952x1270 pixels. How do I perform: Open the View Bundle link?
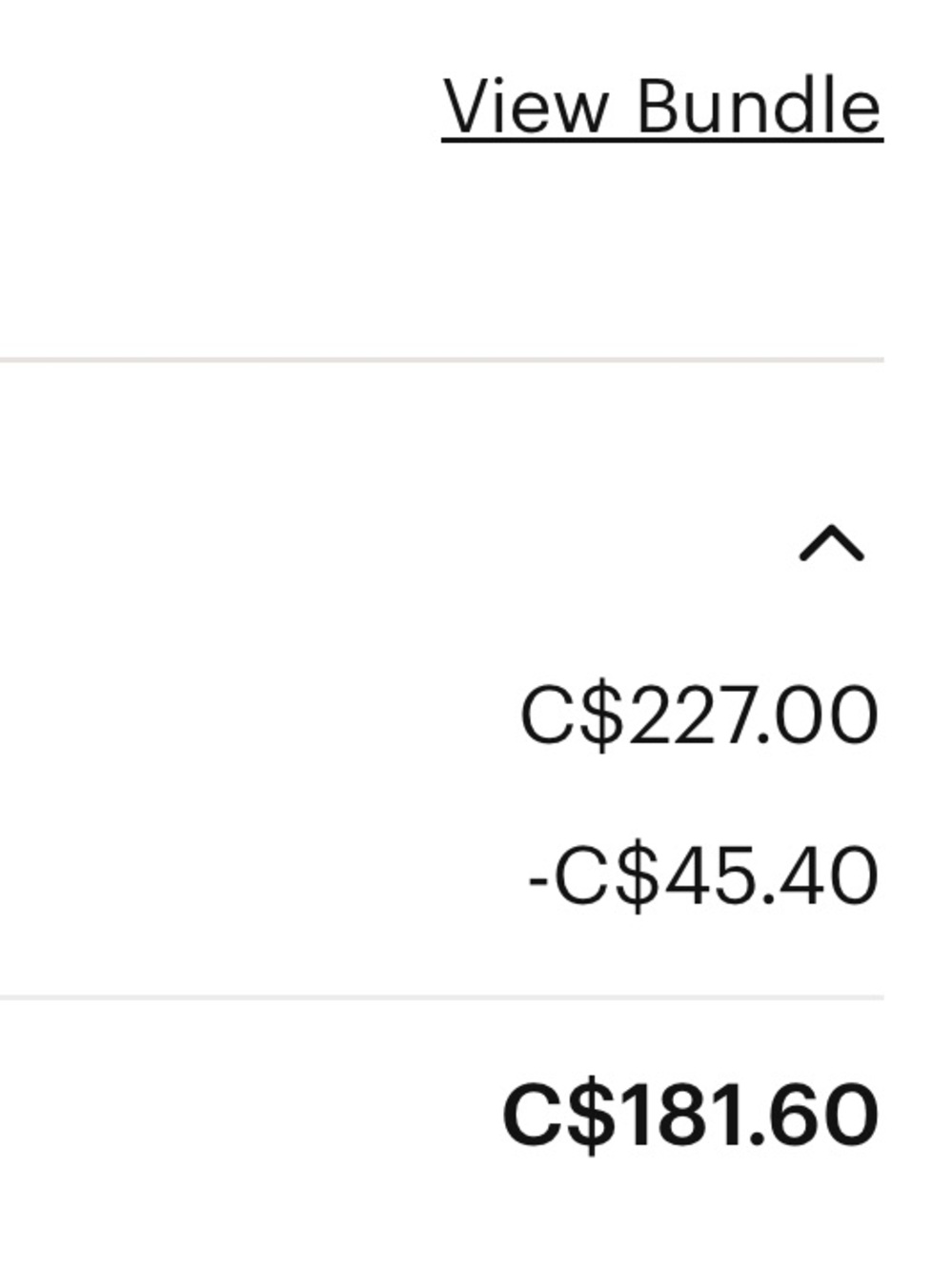[x=662, y=107]
